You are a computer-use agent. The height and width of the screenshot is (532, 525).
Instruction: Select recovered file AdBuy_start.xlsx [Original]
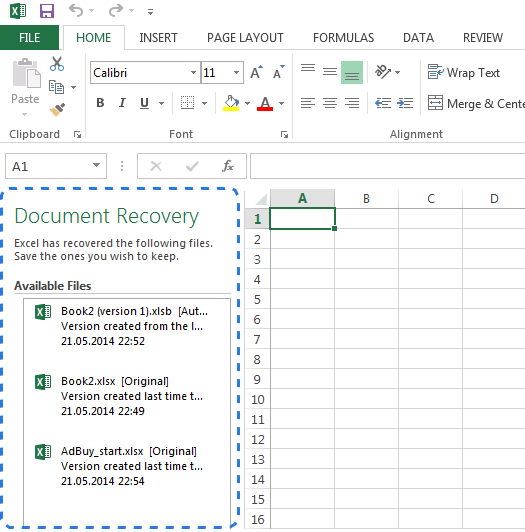coord(127,466)
